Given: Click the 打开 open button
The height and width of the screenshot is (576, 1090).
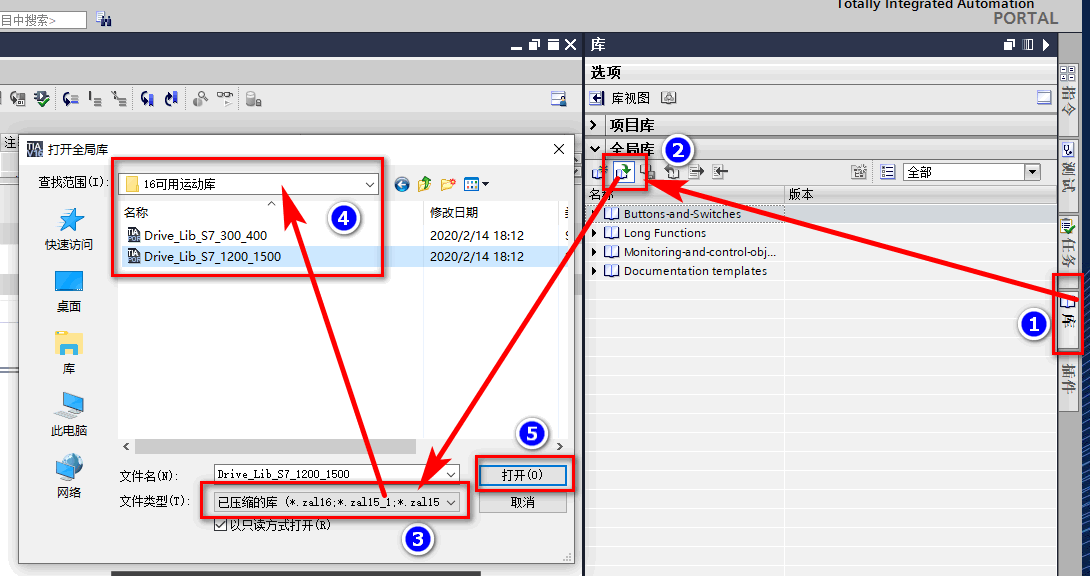Looking at the screenshot, I should 523,475.
